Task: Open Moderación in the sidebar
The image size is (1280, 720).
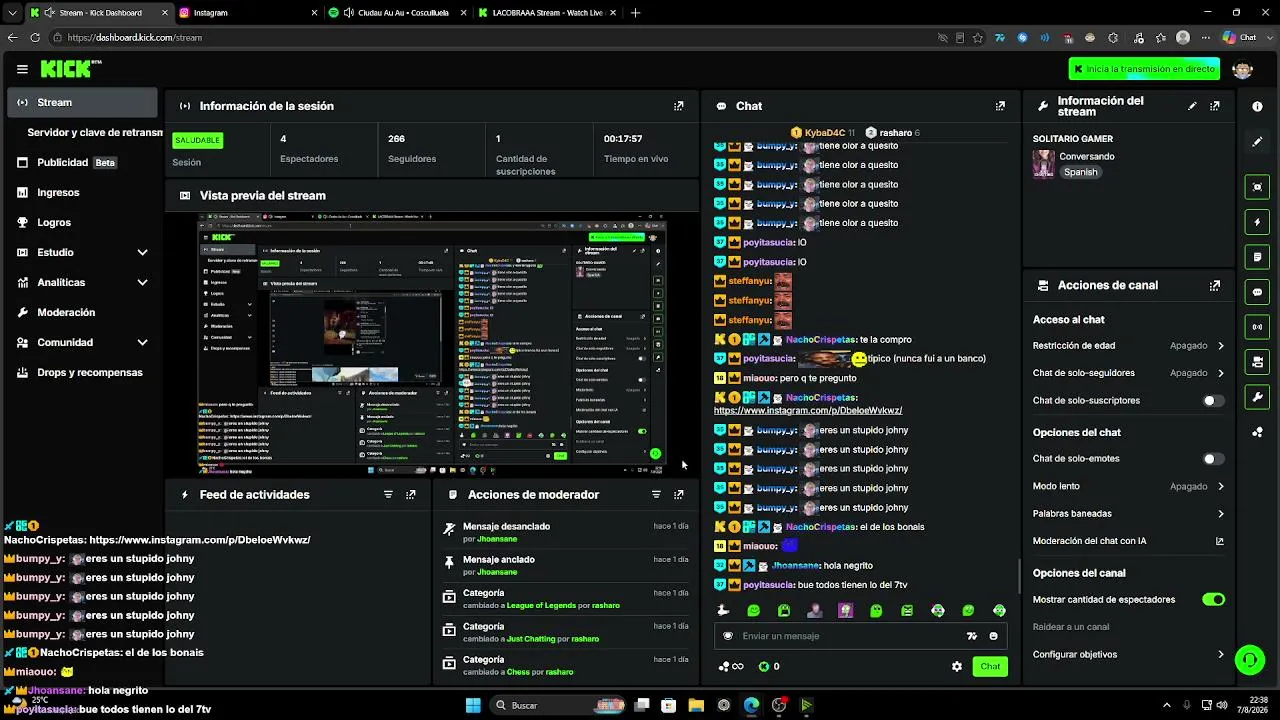Action: click(83, 313)
